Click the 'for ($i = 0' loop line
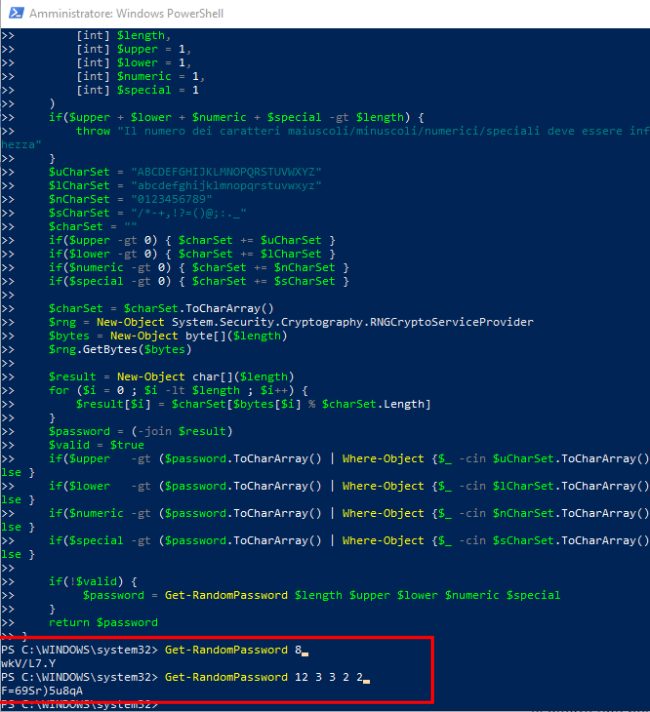Screen dimensions: 650x712 pos(178,390)
